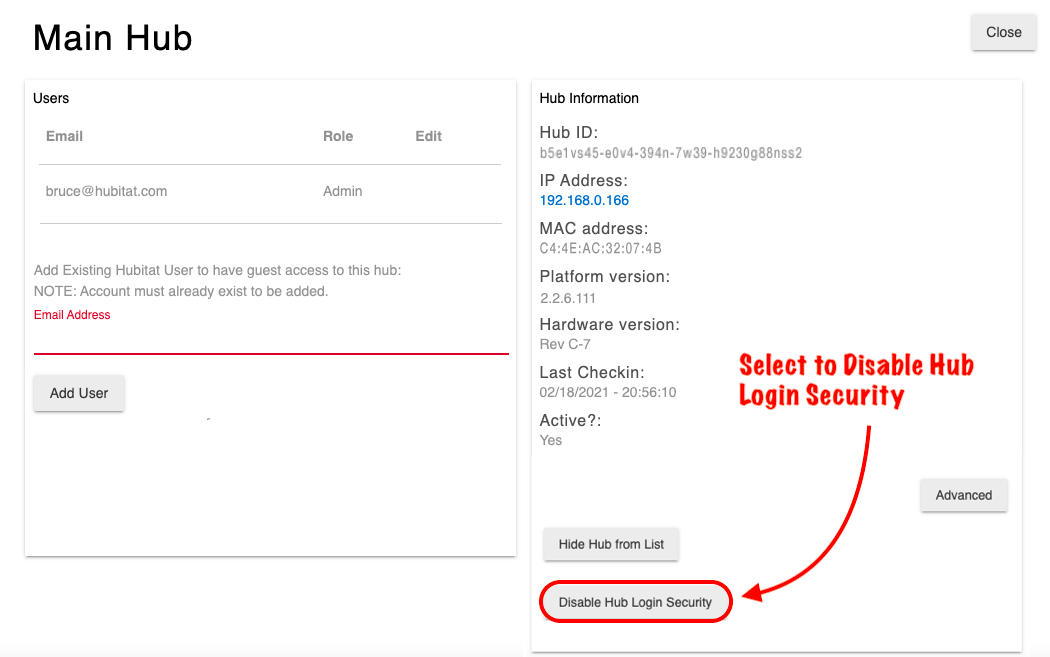Select the bruce@hubitat.com user entry
The image size is (1050, 657).
click(x=107, y=191)
